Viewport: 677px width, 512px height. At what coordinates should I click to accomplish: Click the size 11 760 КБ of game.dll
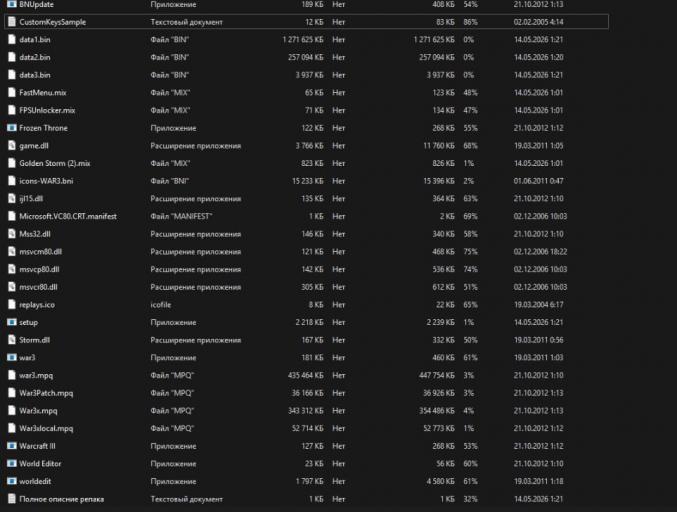[439, 146]
